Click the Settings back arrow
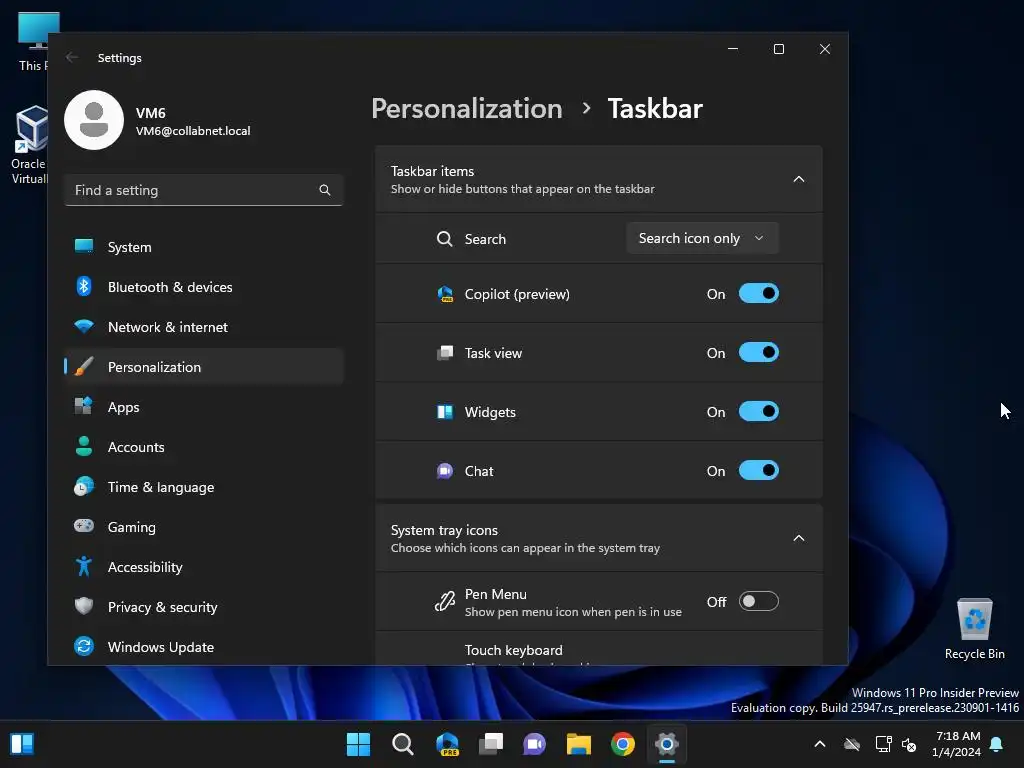 (72, 57)
